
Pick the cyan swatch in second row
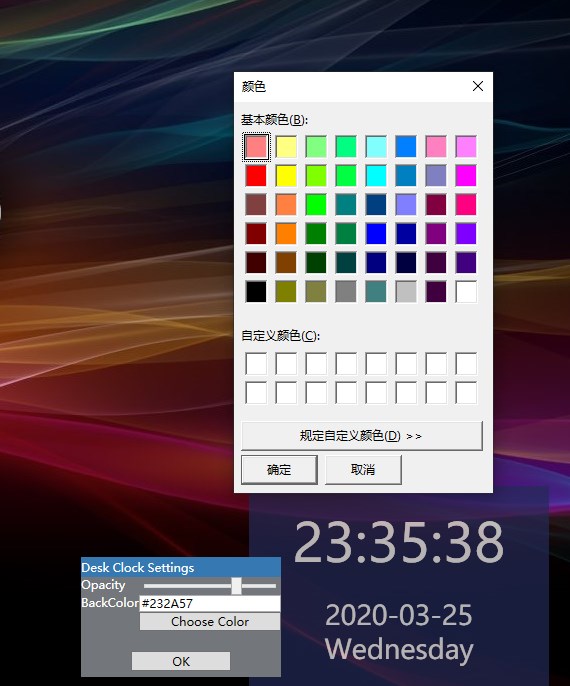pos(376,175)
